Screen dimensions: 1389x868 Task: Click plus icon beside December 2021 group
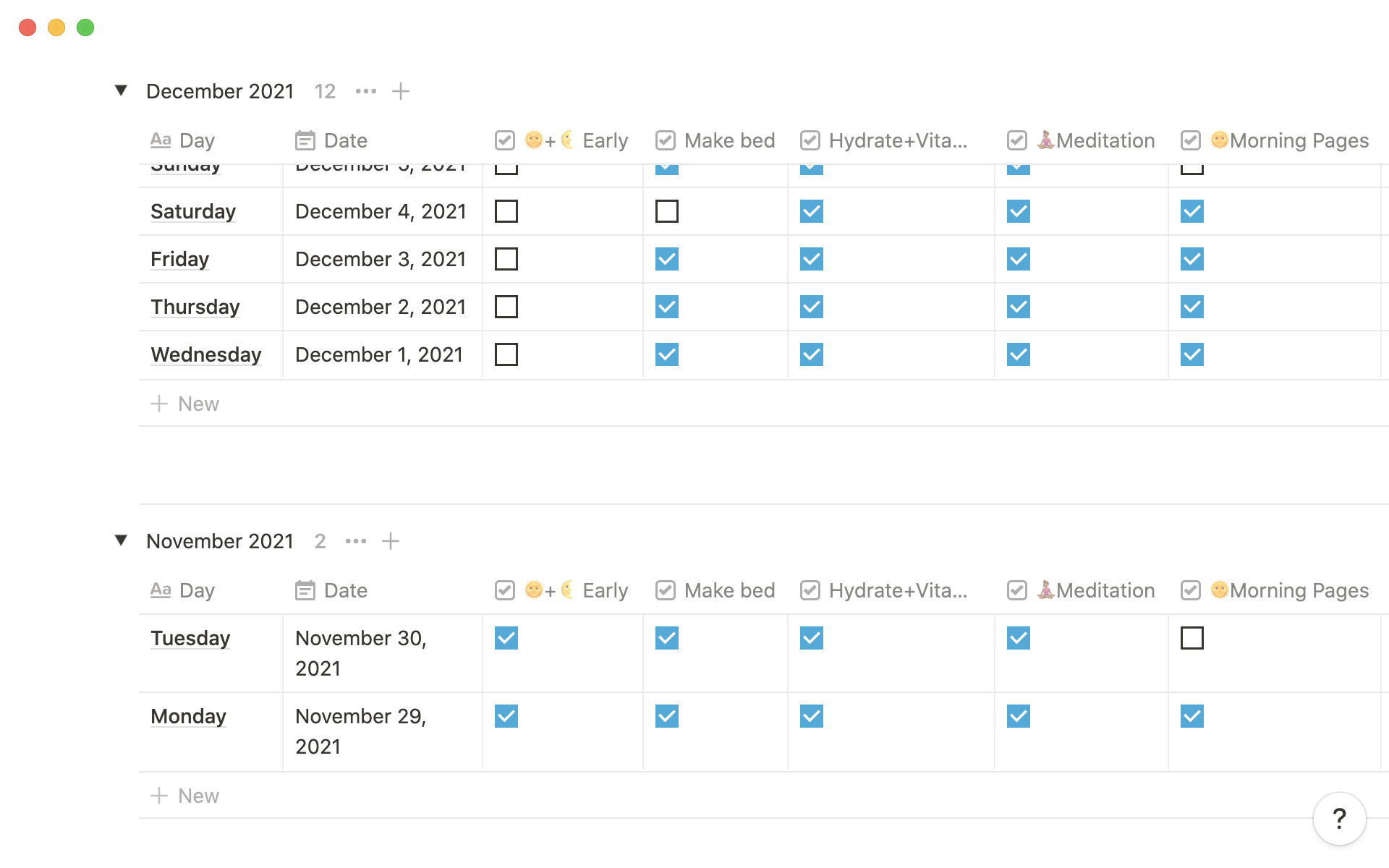401,91
